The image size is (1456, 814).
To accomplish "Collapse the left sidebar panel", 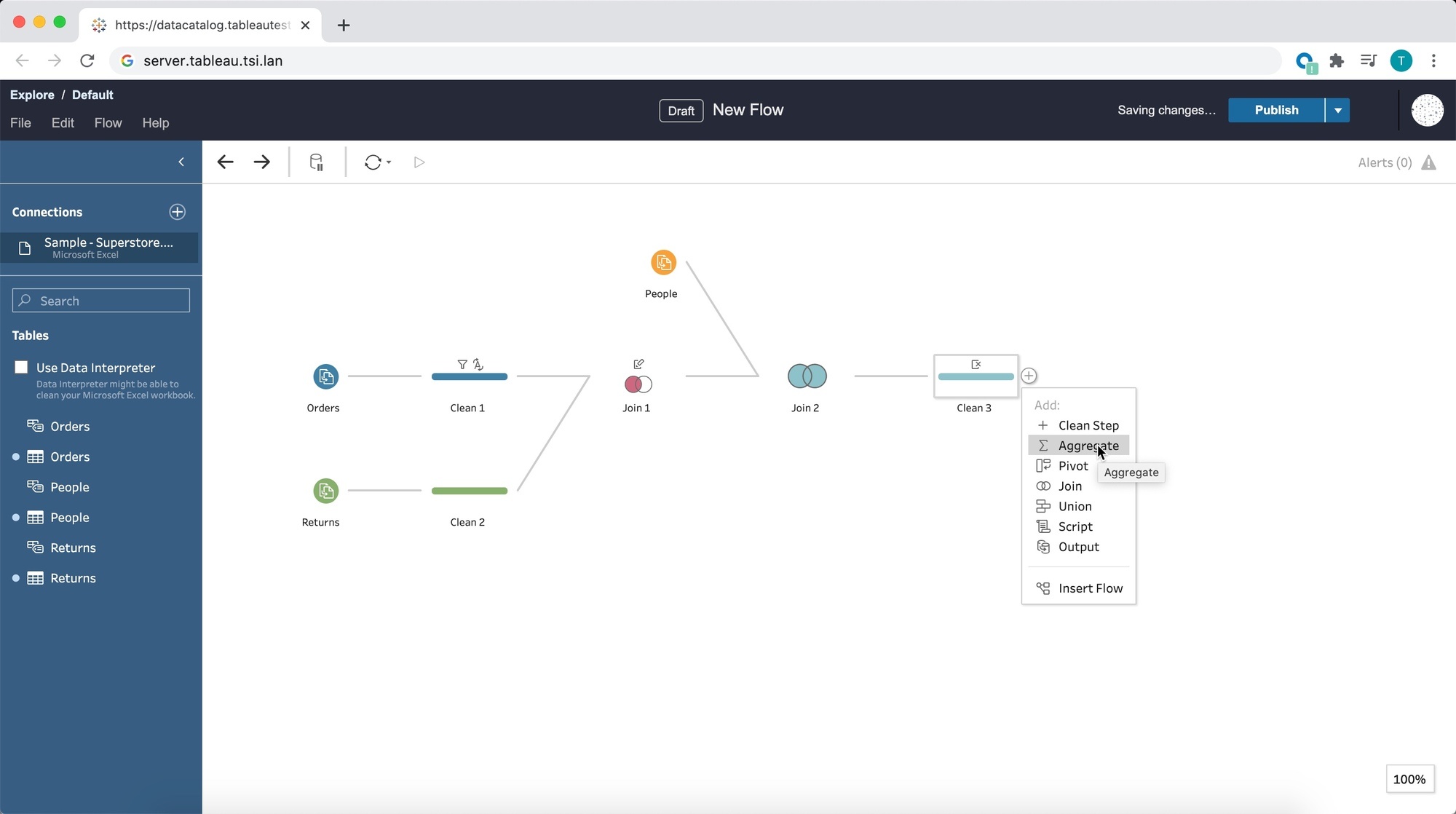I will click(x=181, y=161).
